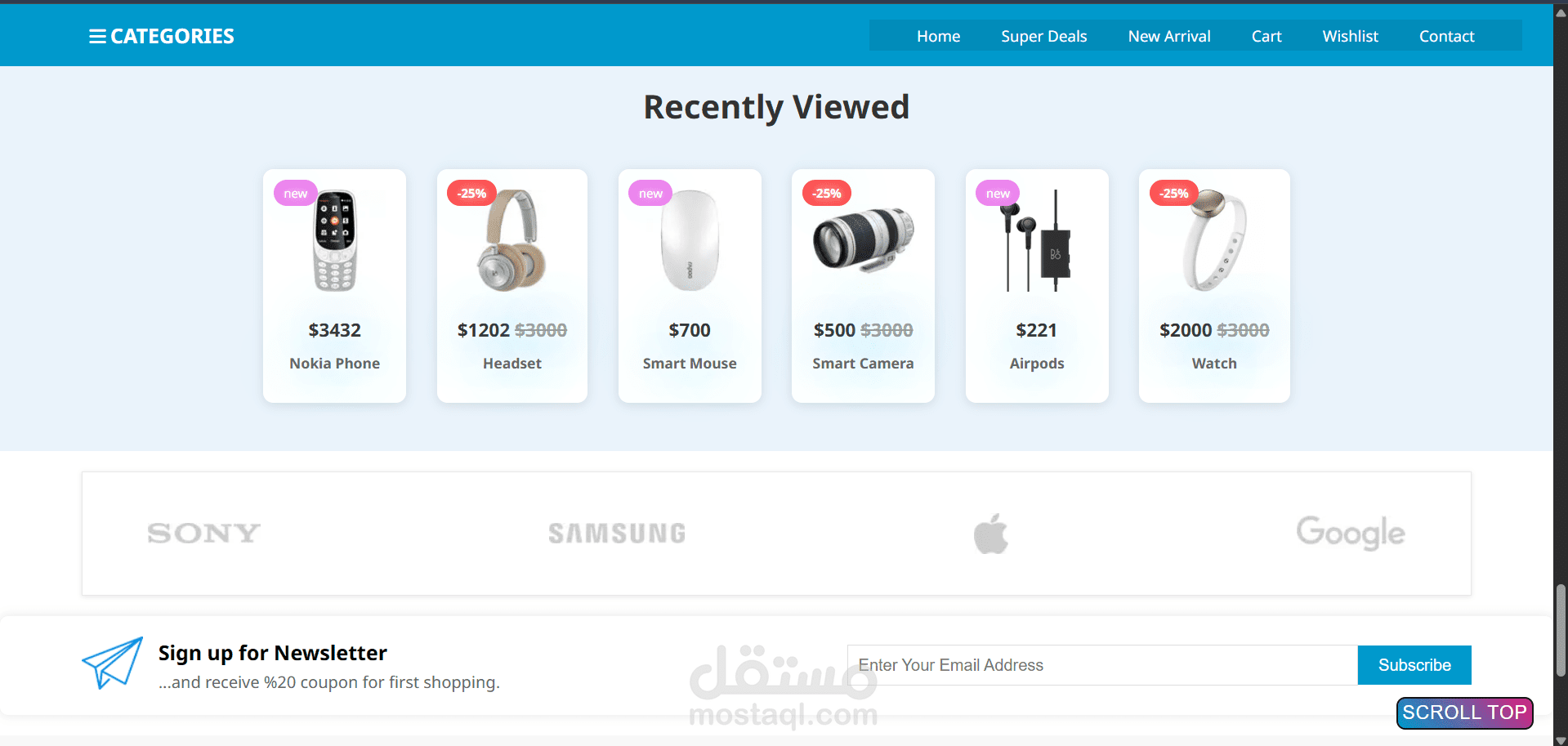Click the Google brand logo
Viewport: 1568px width, 746px height.
pyautogui.click(x=1351, y=533)
